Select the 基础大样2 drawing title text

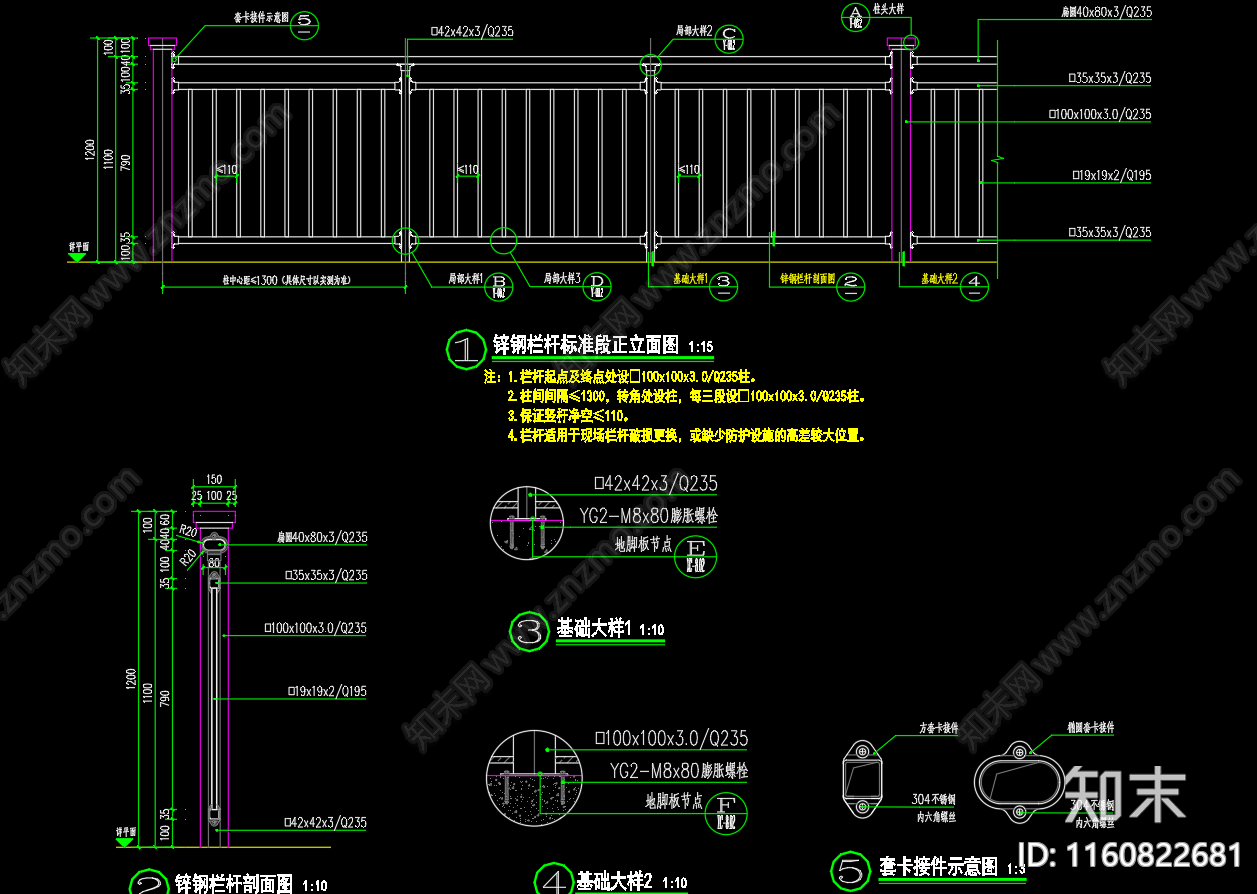(x=614, y=881)
